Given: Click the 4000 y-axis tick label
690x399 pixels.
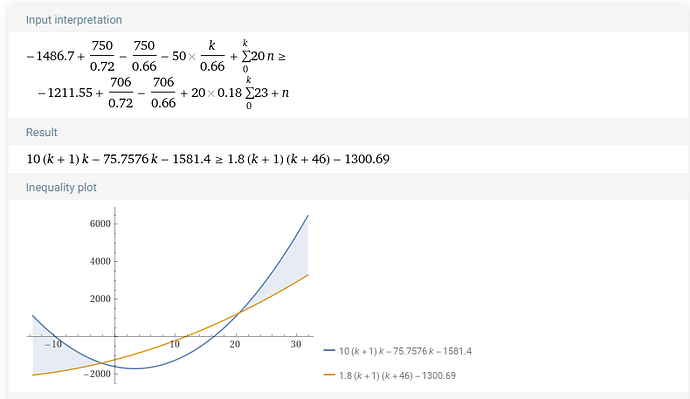Looking at the screenshot, I should 100,261.
